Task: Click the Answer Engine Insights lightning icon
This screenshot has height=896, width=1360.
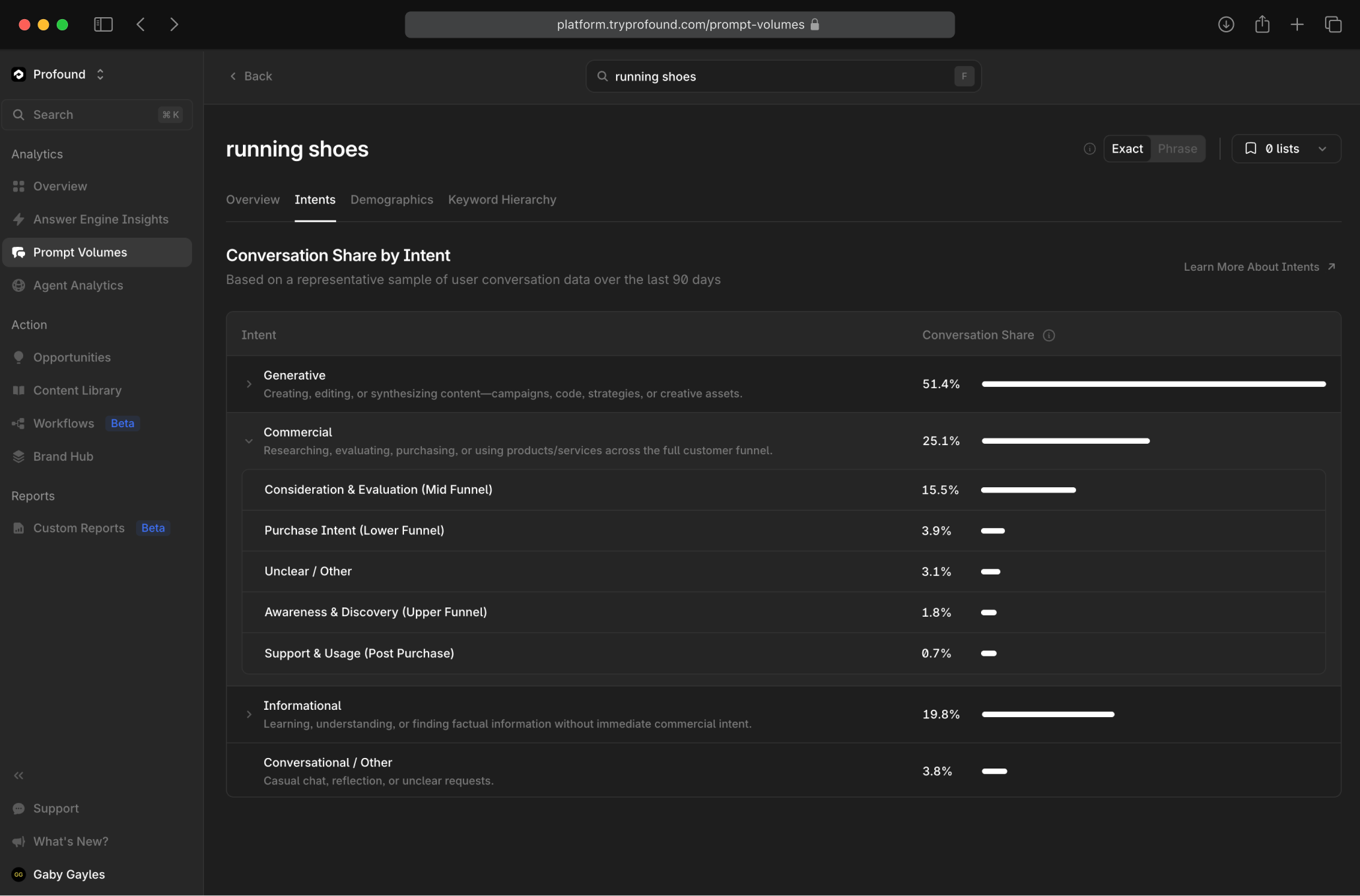Action: (18, 219)
